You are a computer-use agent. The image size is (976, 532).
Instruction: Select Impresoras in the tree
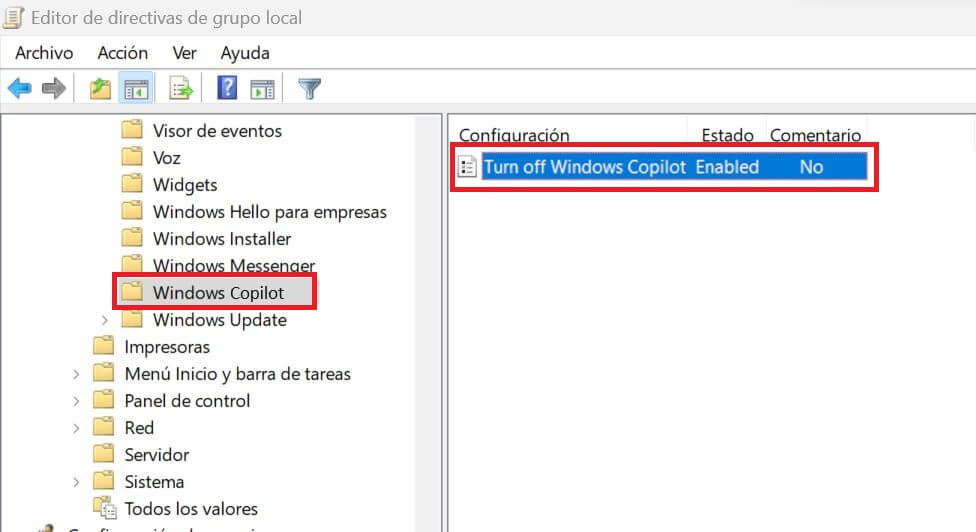[167, 347]
